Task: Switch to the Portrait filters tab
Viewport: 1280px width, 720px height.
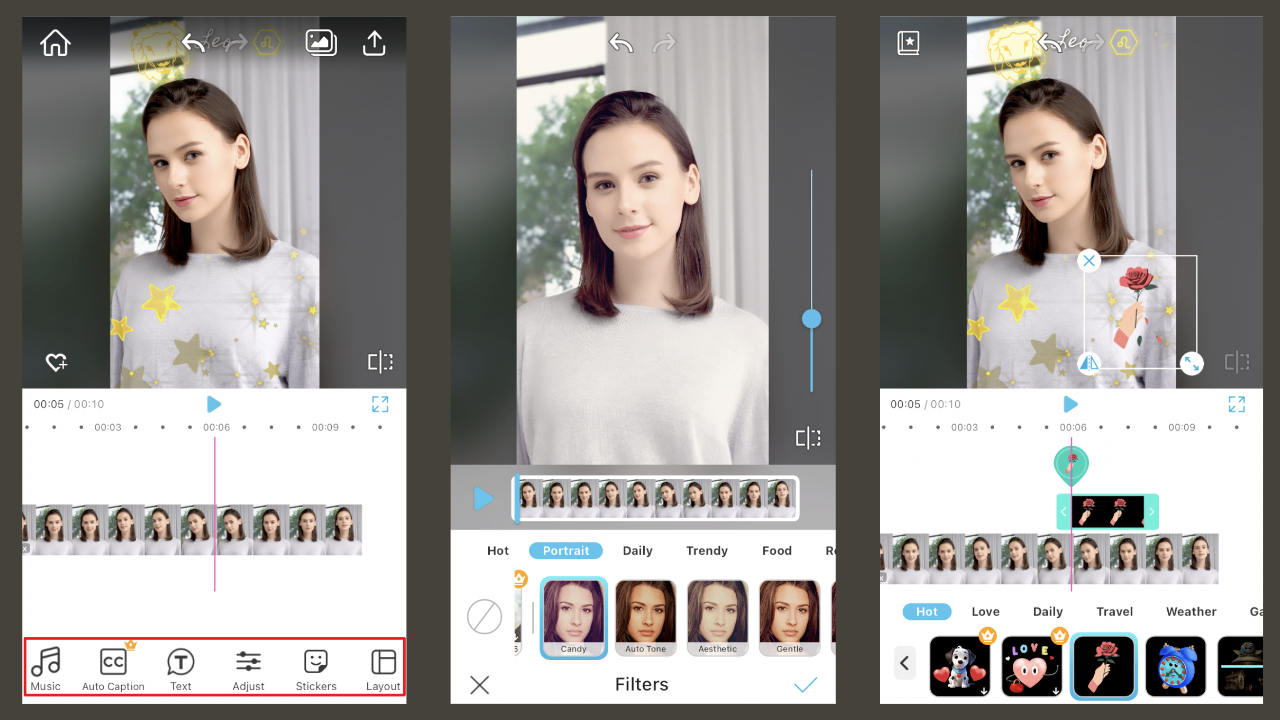Action: (x=566, y=550)
